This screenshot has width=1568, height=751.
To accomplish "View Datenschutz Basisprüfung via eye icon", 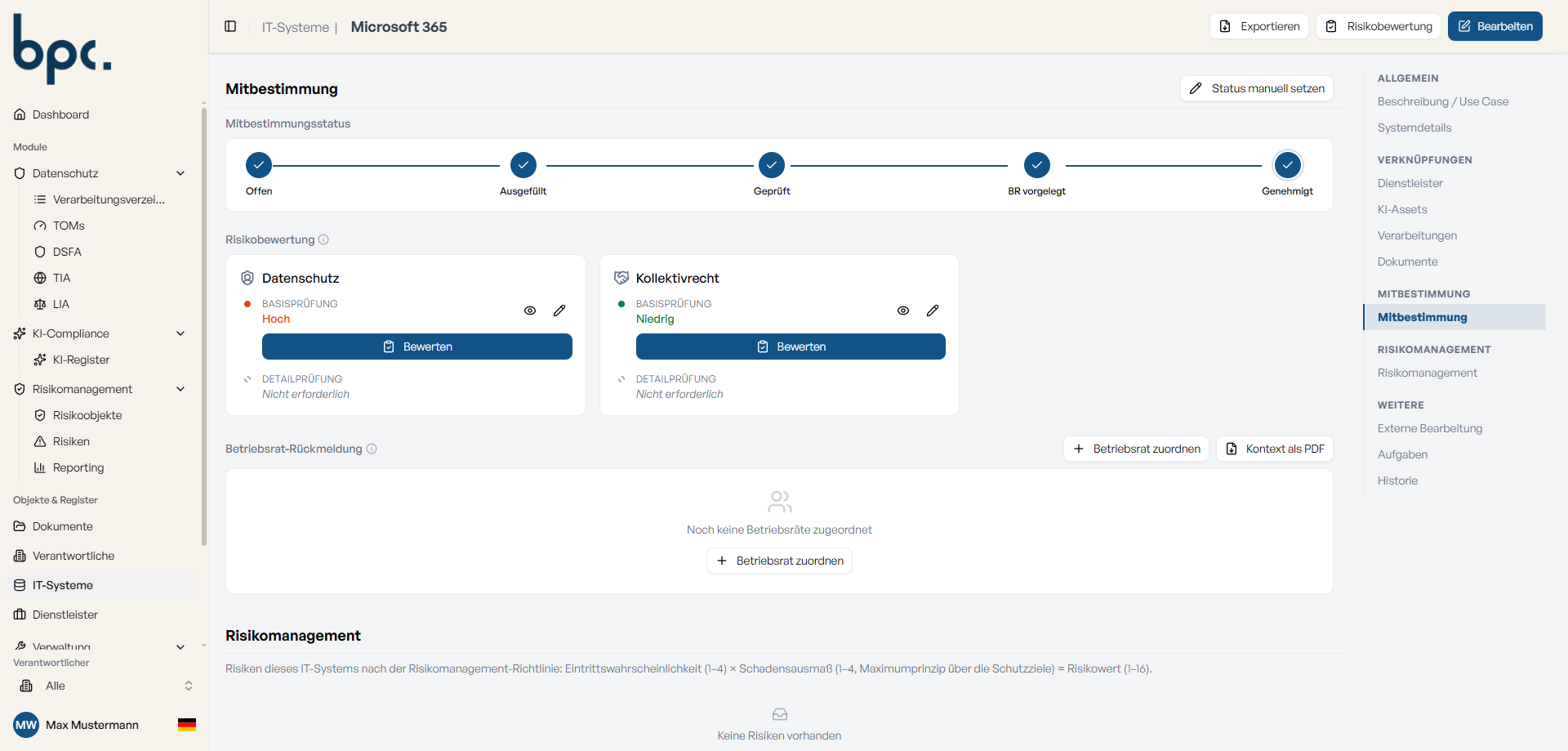I will [x=530, y=311].
